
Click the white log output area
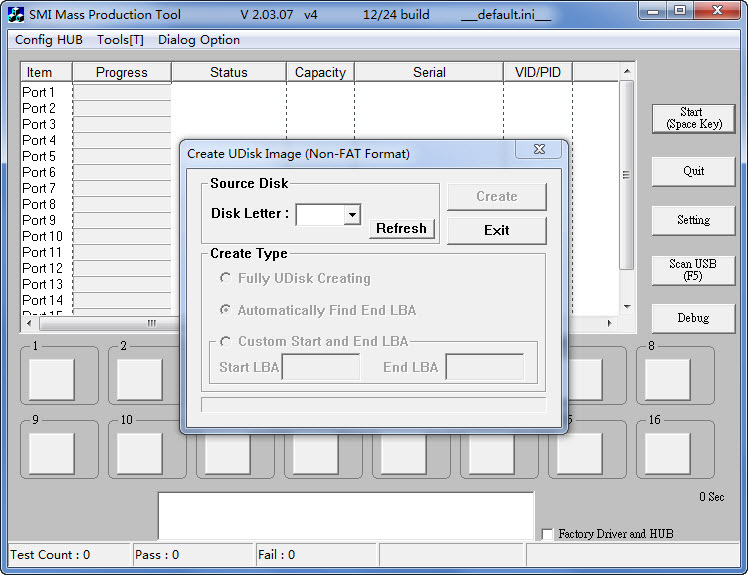click(346, 516)
